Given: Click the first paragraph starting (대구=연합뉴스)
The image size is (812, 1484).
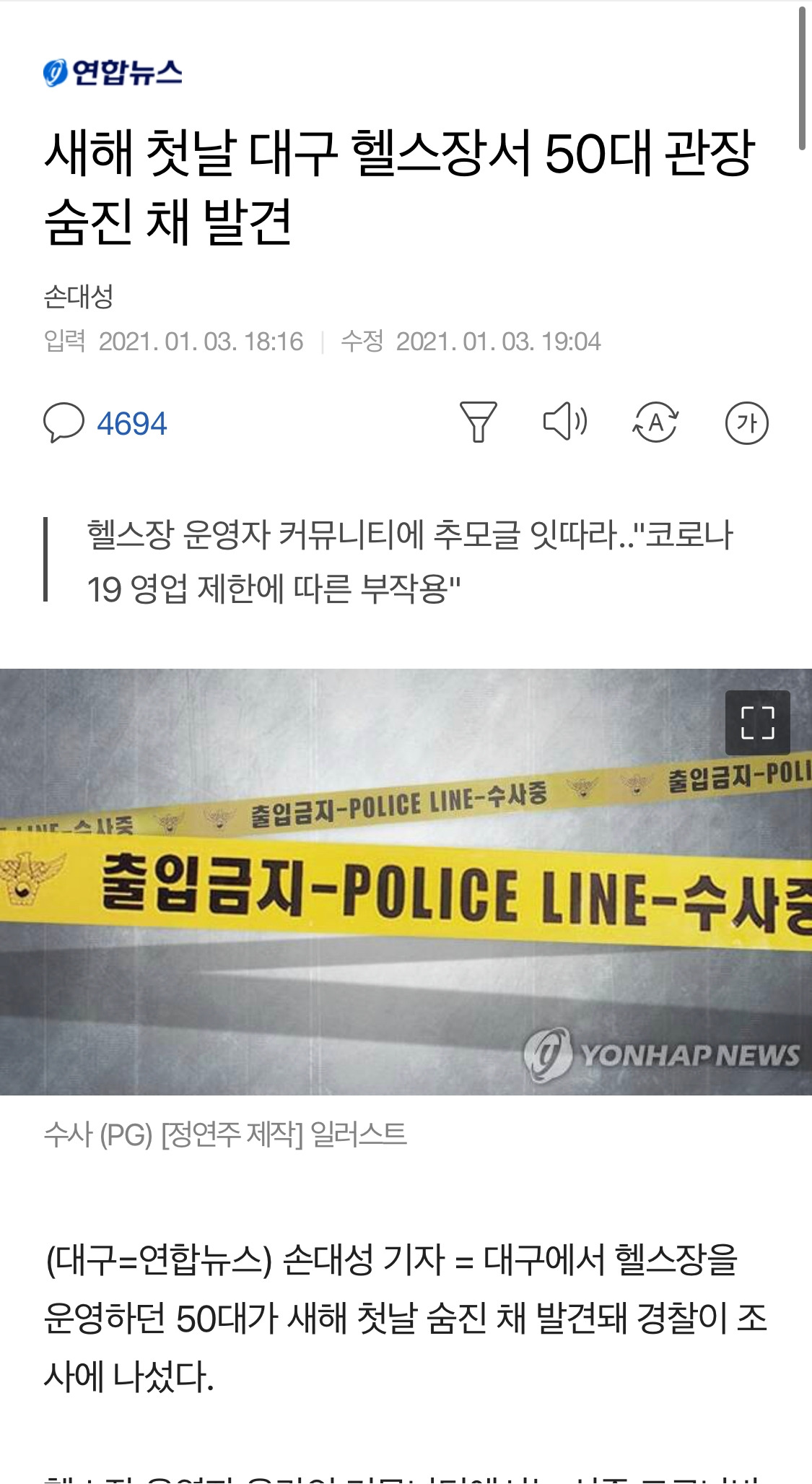Looking at the screenshot, I should point(405,1318).
